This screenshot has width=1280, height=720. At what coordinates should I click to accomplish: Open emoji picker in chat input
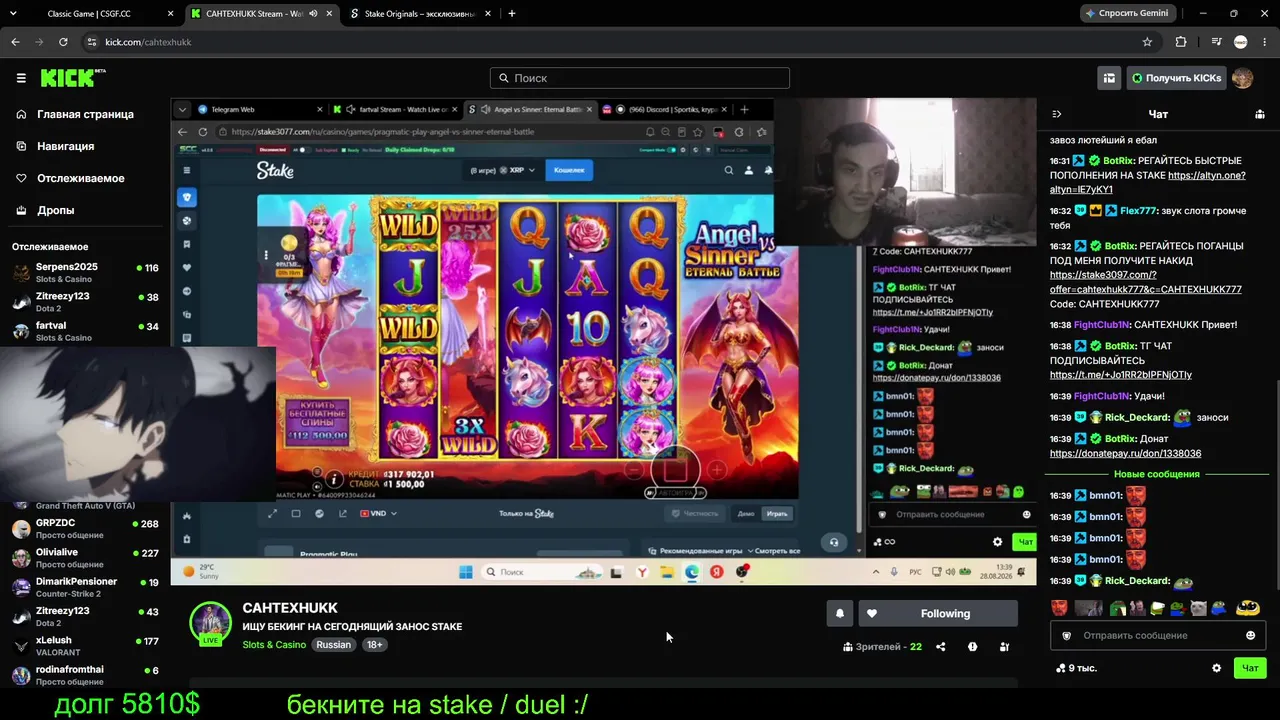[1250, 635]
